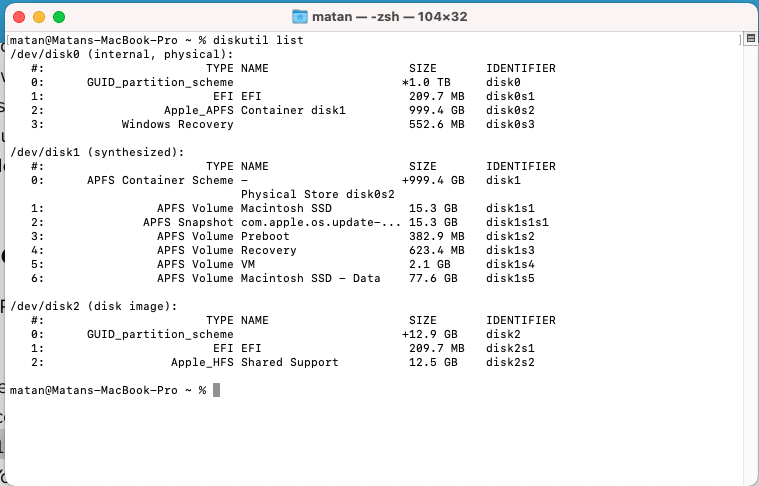Click the 'Preboot' APFS volume name
759x486 pixels.
(264, 236)
